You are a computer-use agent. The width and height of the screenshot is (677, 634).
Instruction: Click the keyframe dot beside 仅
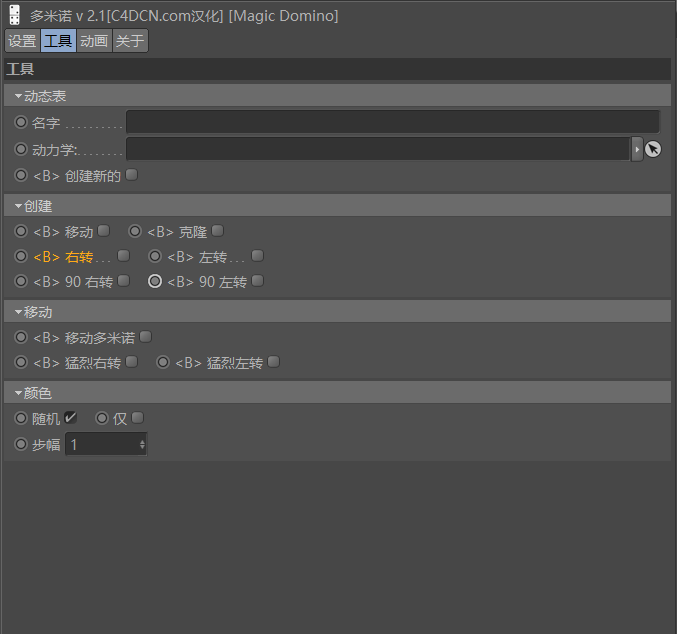tap(102, 418)
